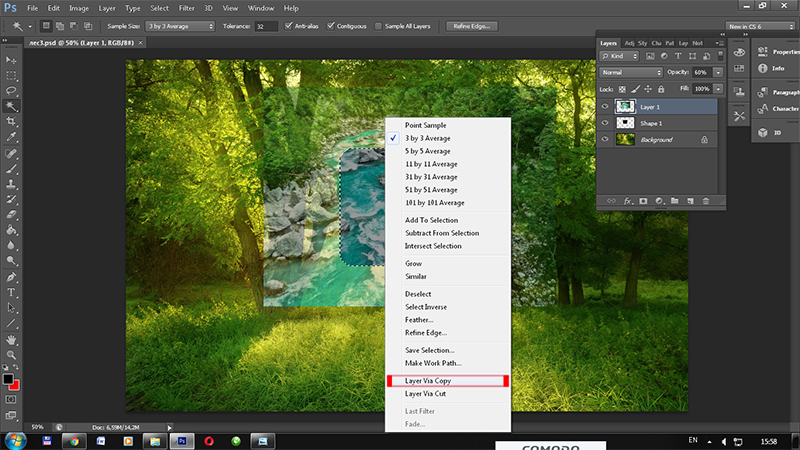Select the Clone Stamp tool
The image size is (800, 450).
coord(11,184)
